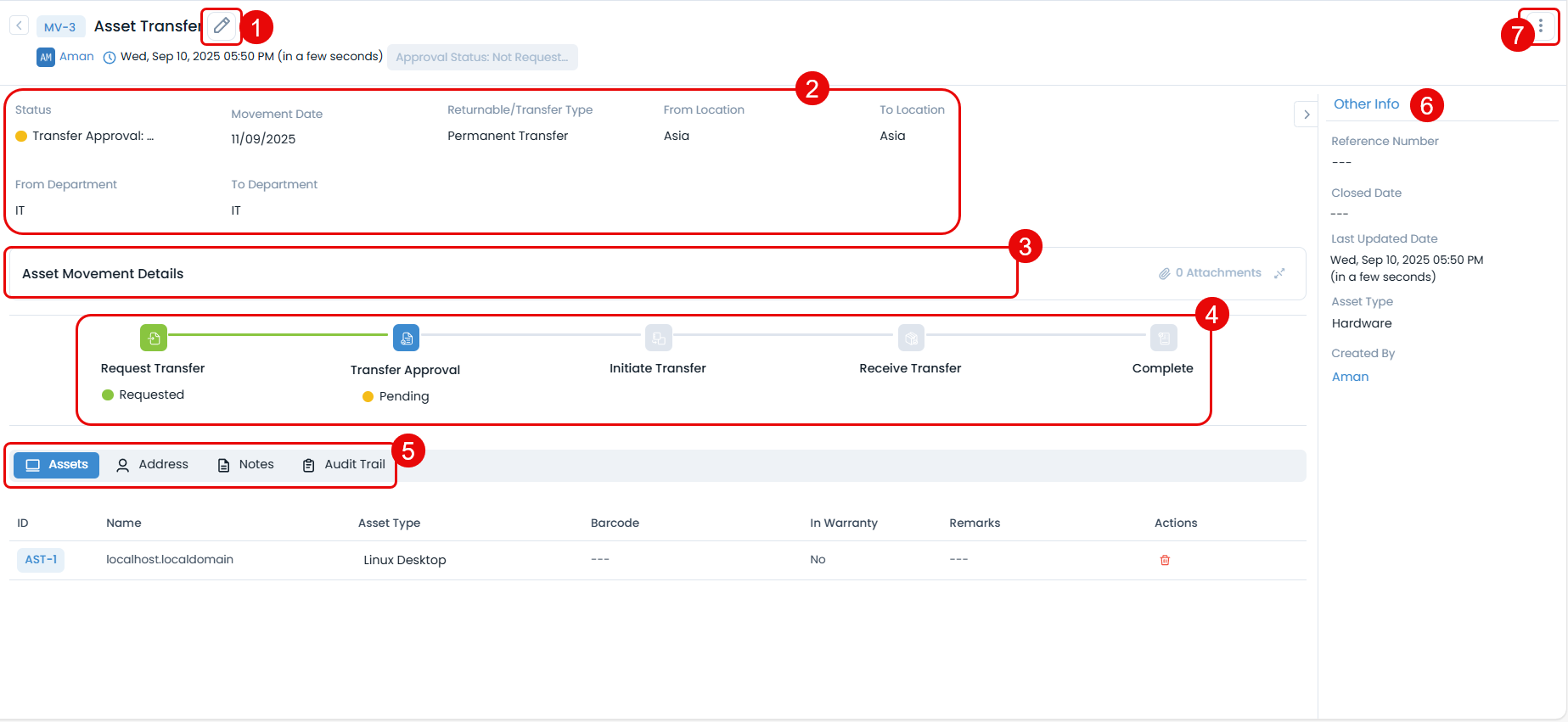1568x722 pixels.
Task: Delete asset AST-1 with trash icon
Action: click(1165, 560)
